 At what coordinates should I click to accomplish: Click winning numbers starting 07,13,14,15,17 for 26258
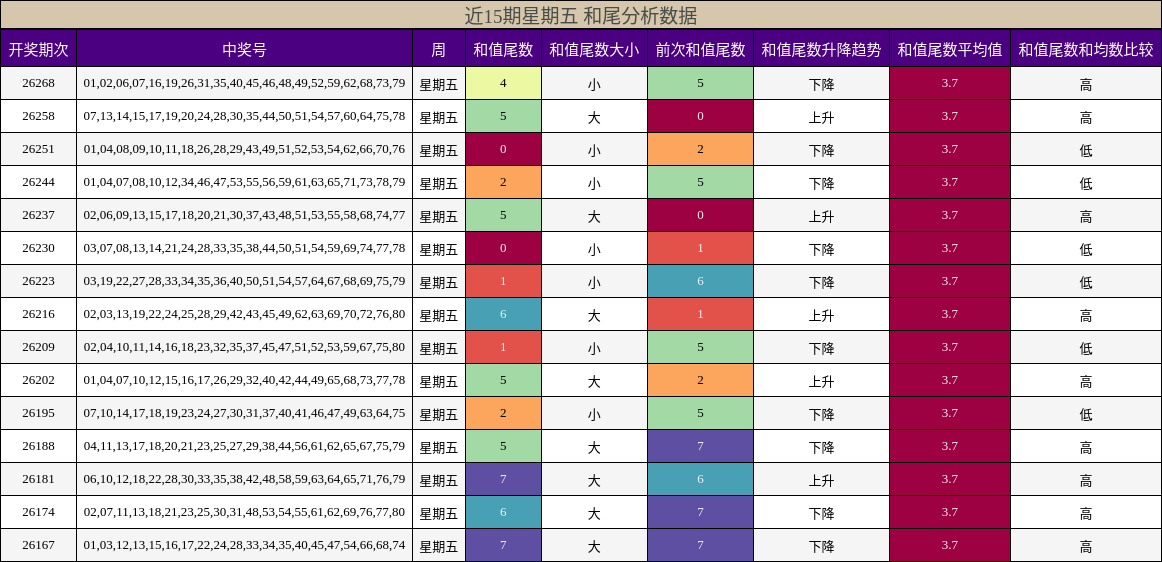pyautogui.click(x=245, y=116)
